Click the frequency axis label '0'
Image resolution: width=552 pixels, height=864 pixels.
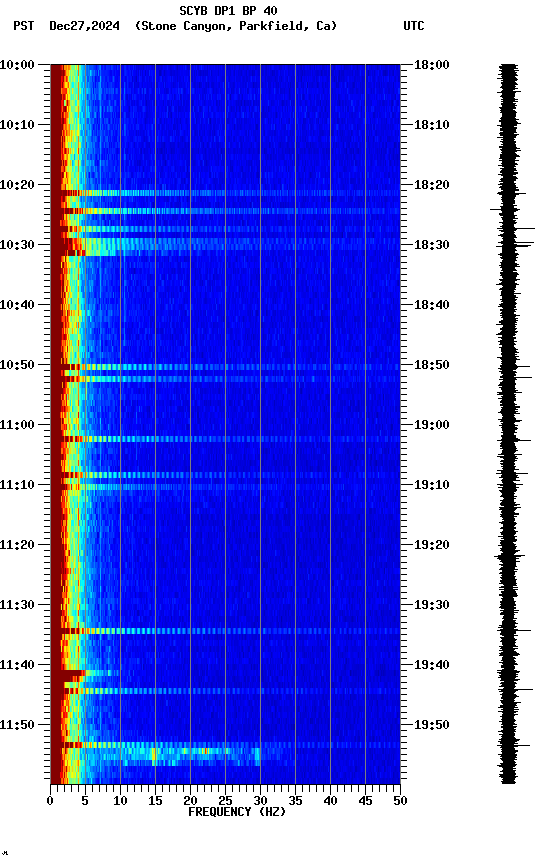pyautogui.click(x=50, y=801)
